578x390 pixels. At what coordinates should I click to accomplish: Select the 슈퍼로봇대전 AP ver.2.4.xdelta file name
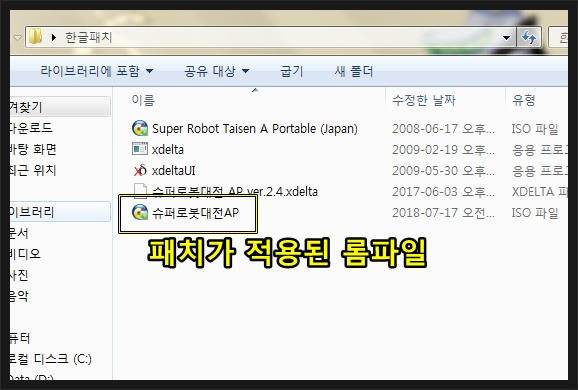pyautogui.click(x=235, y=191)
